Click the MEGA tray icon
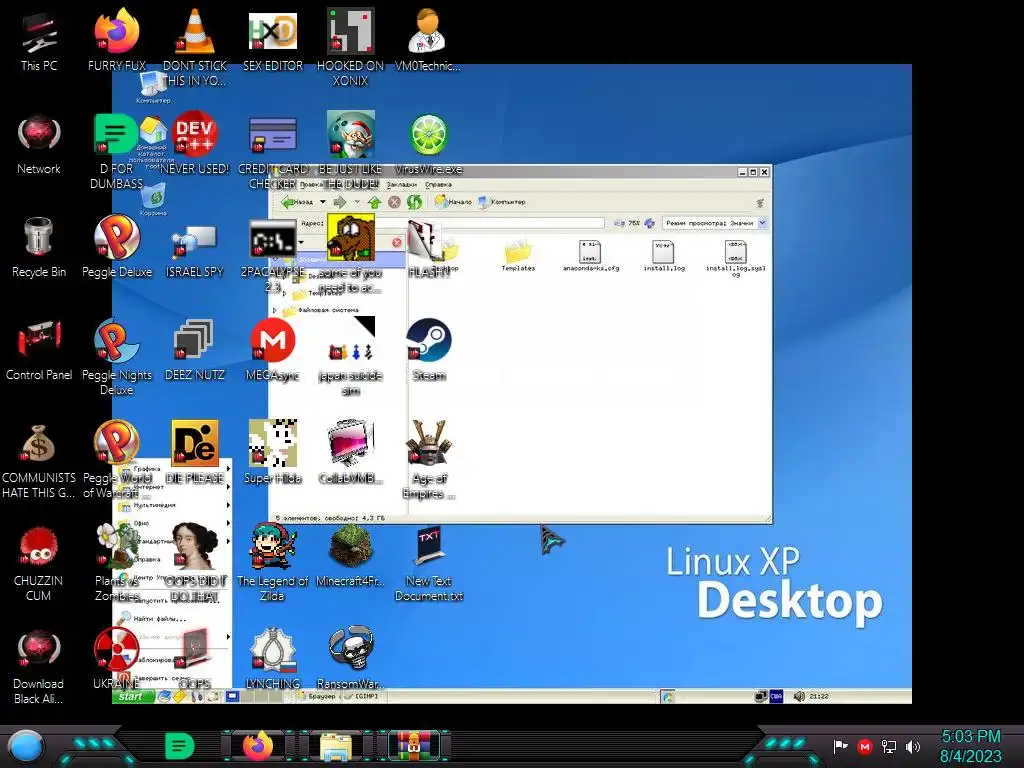 (x=865, y=746)
